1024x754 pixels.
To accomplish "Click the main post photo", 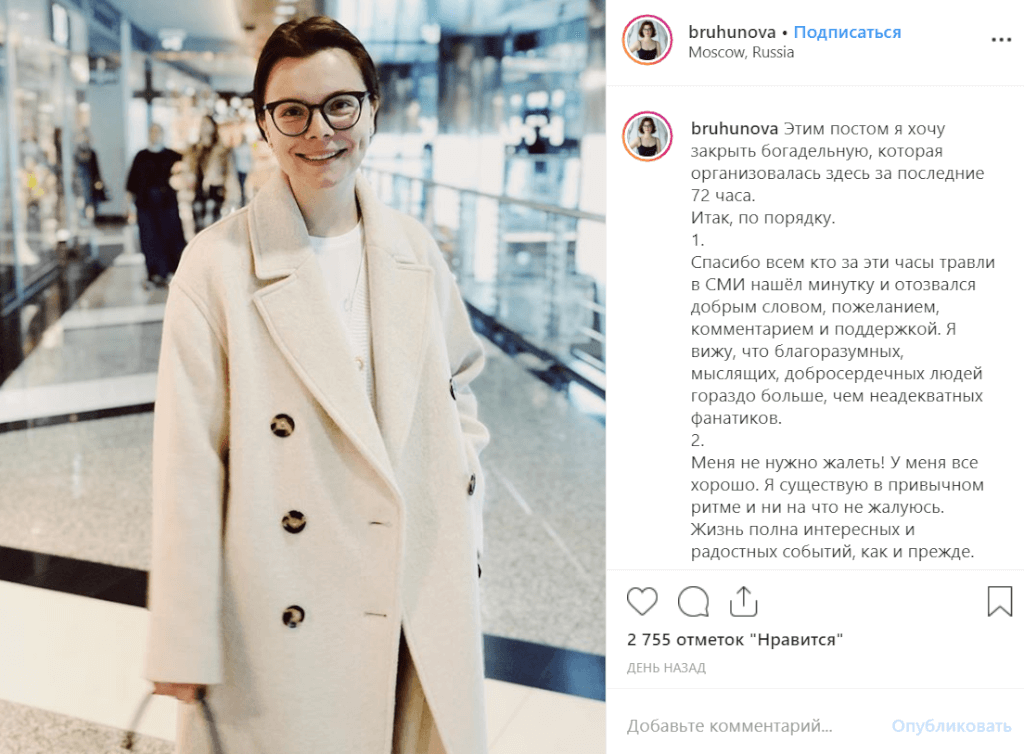I will (x=303, y=377).
